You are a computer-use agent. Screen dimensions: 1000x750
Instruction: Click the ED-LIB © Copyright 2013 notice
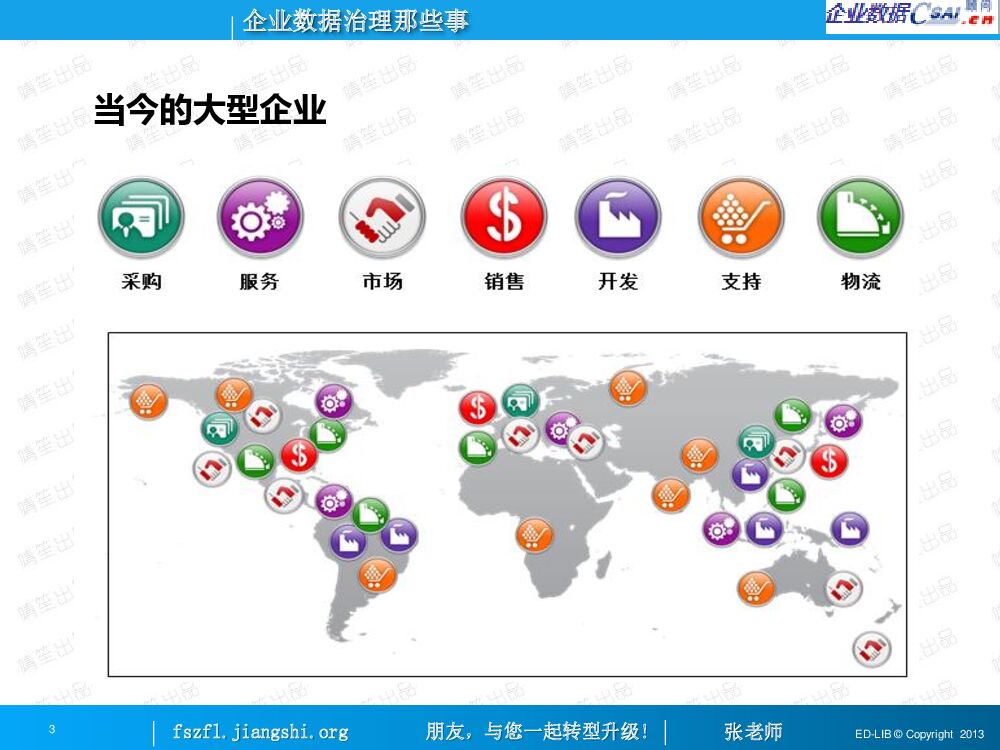[x=920, y=734]
